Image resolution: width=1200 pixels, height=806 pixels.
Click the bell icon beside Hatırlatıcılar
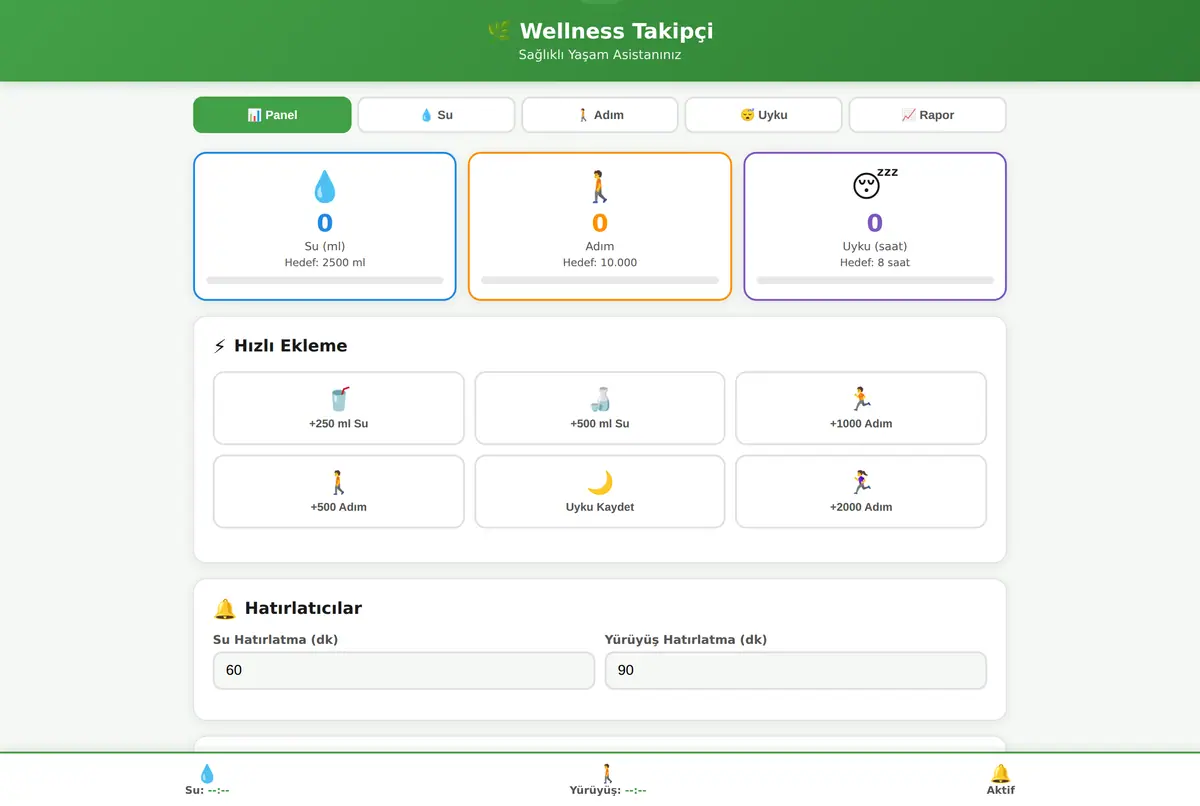[225, 608]
